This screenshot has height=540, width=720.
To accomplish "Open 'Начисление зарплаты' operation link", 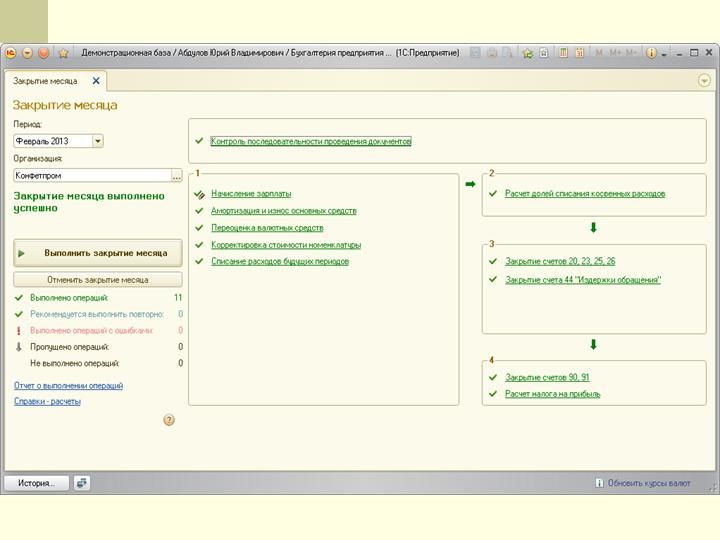I will (x=251, y=194).
